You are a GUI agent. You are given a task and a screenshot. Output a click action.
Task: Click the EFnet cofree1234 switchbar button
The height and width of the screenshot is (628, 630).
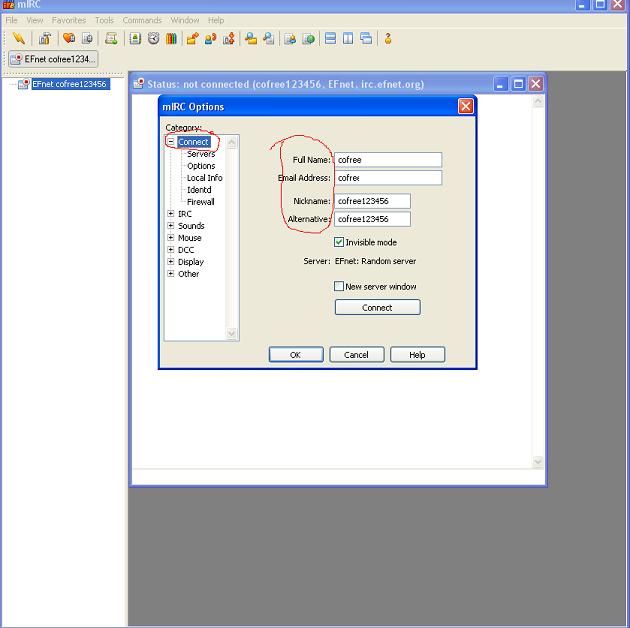53,59
